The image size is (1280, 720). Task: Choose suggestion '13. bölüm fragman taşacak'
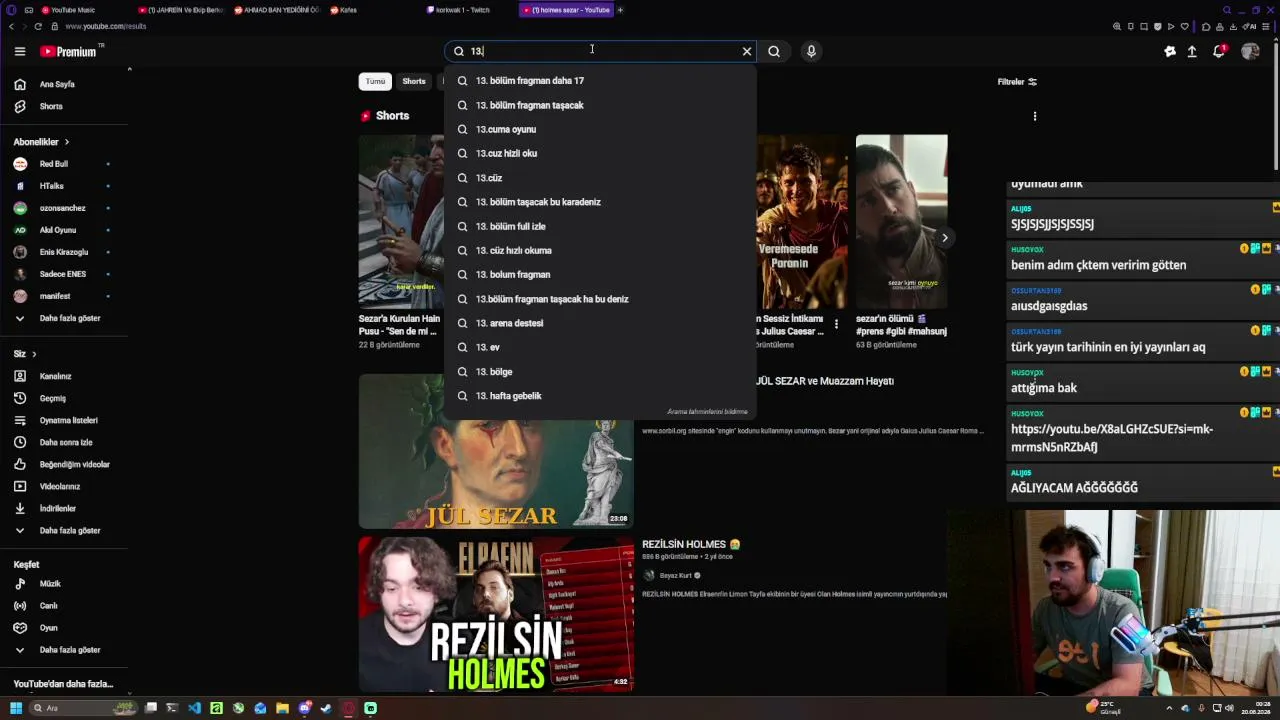tap(601, 105)
